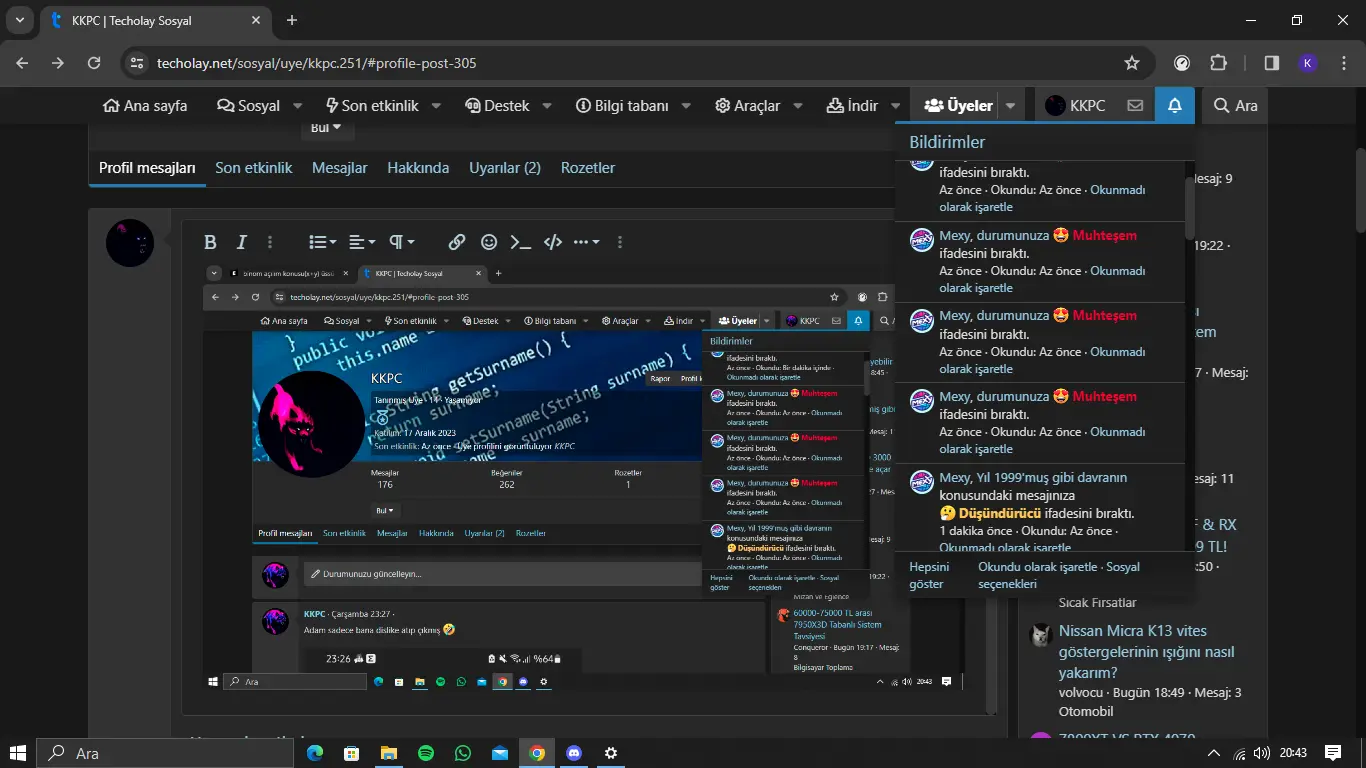Toggle the browser side panel

1272,63
